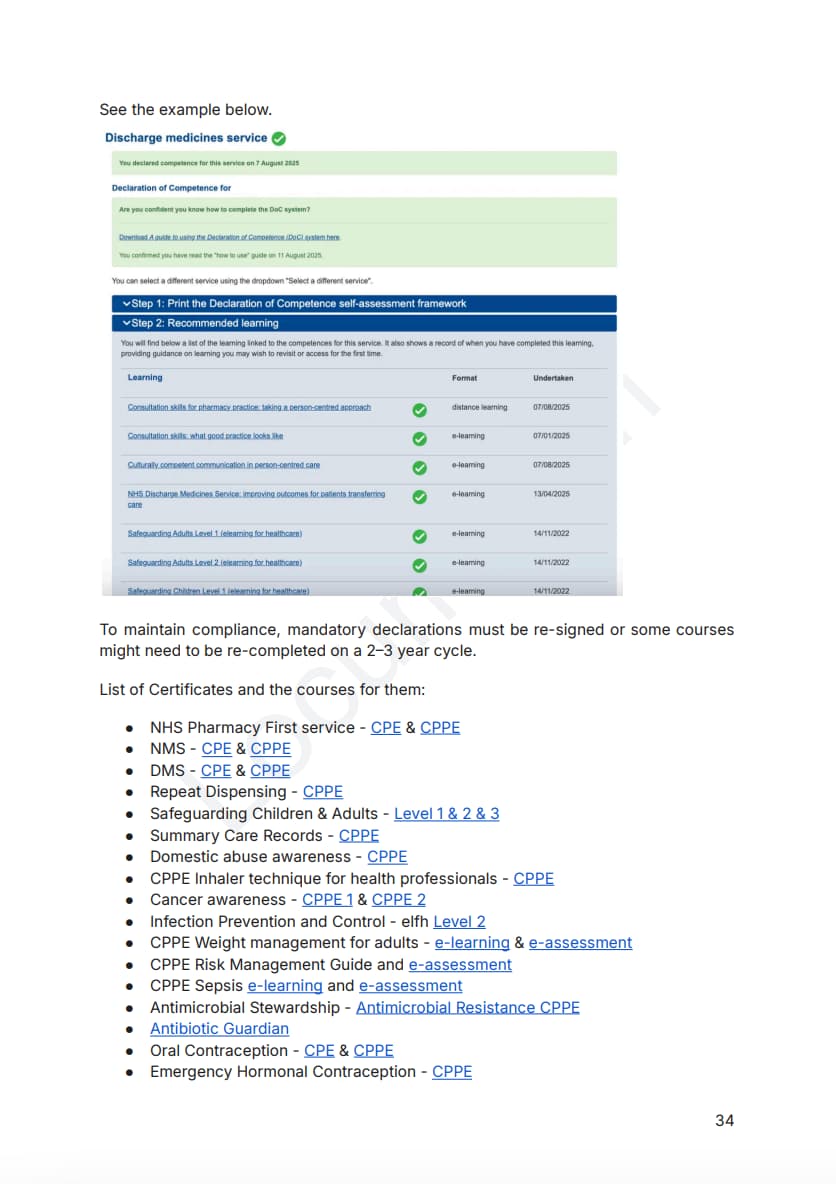The image size is (836, 1184).
Task: Click checkmark for NHS Discharge Medicines Service row
Action: (420, 496)
